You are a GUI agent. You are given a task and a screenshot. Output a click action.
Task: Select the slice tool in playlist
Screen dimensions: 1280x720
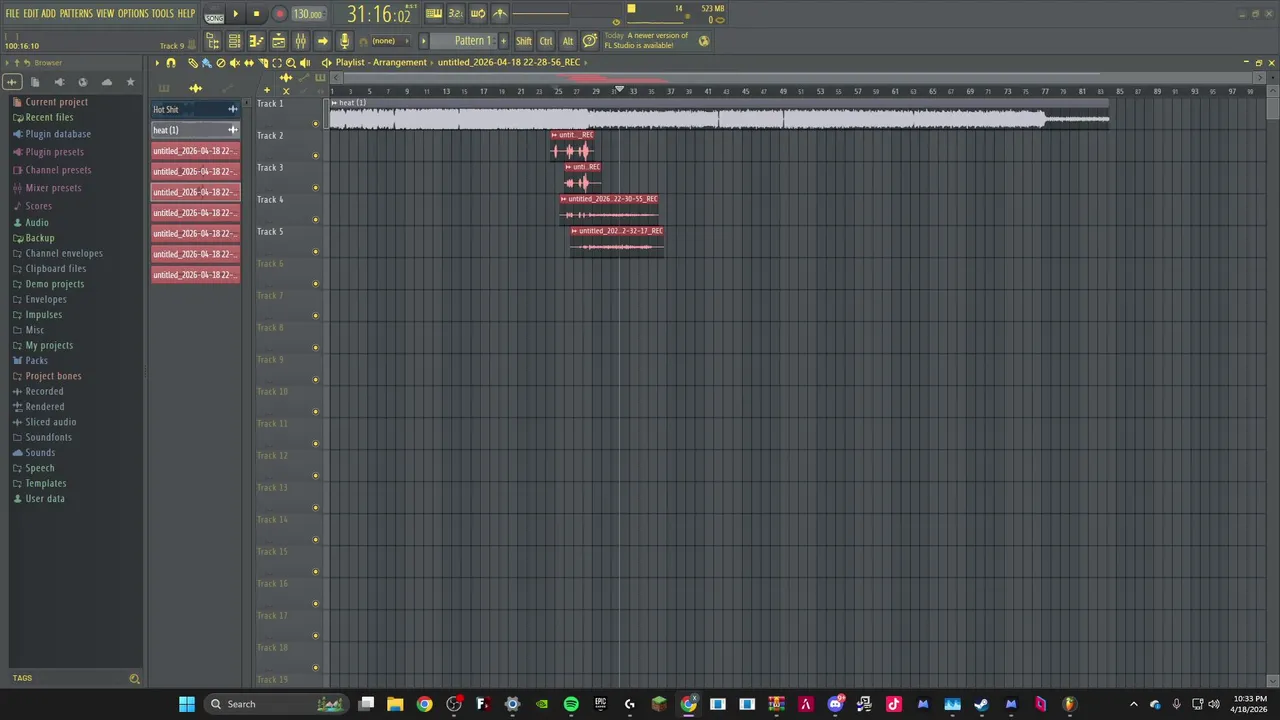point(263,63)
